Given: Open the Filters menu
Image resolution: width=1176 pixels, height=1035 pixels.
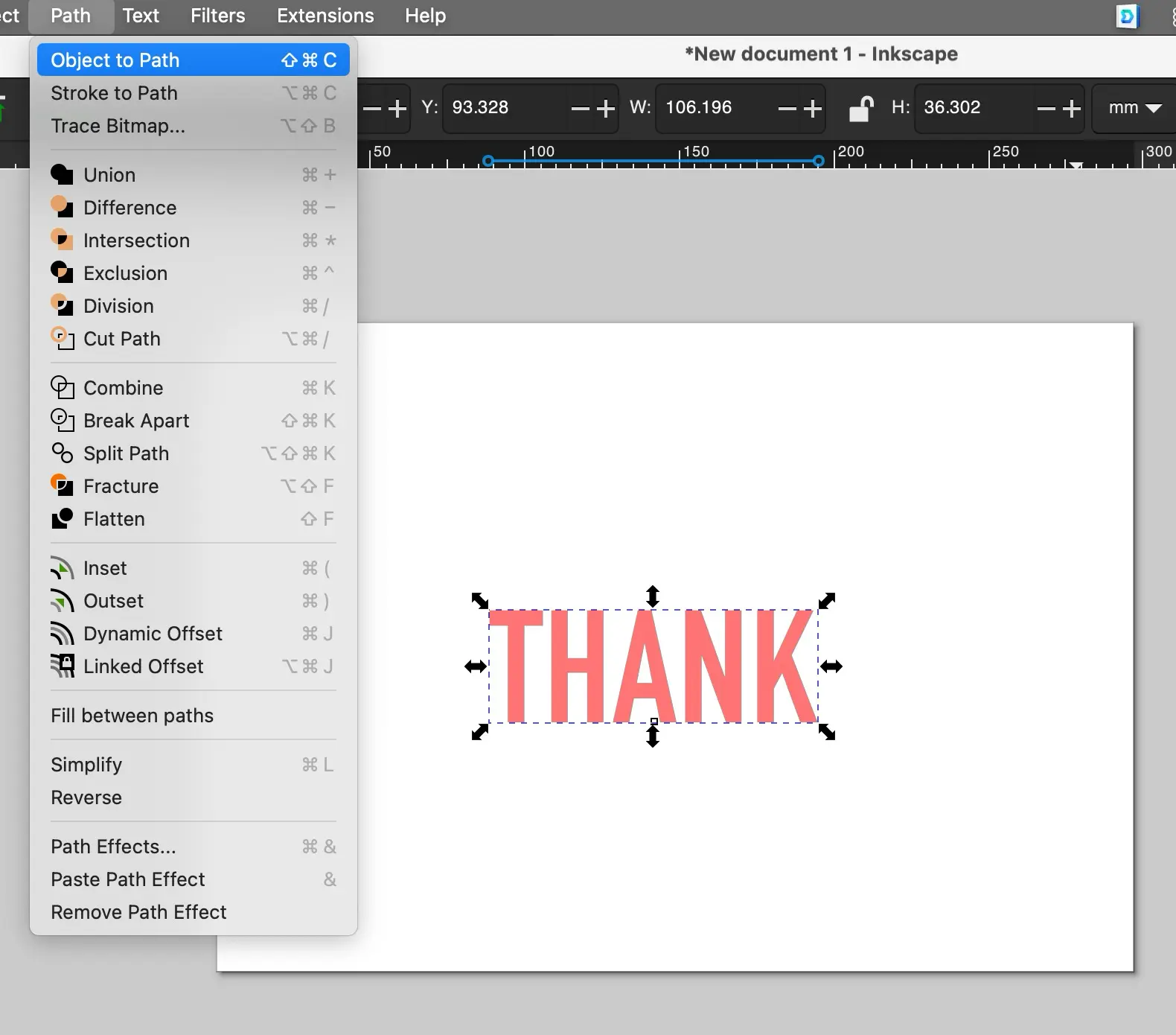Looking at the screenshot, I should (217, 16).
